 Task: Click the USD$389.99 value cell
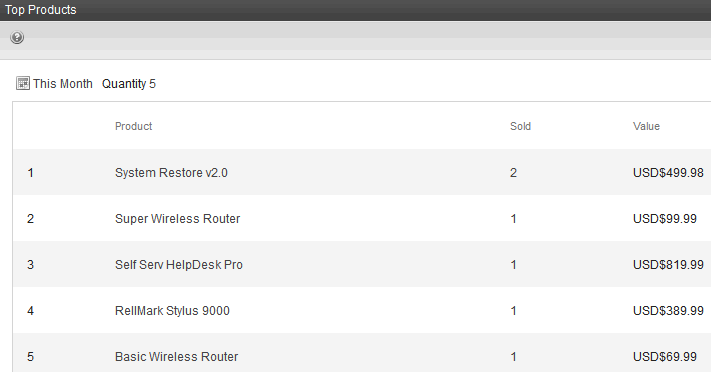coord(668,311)
